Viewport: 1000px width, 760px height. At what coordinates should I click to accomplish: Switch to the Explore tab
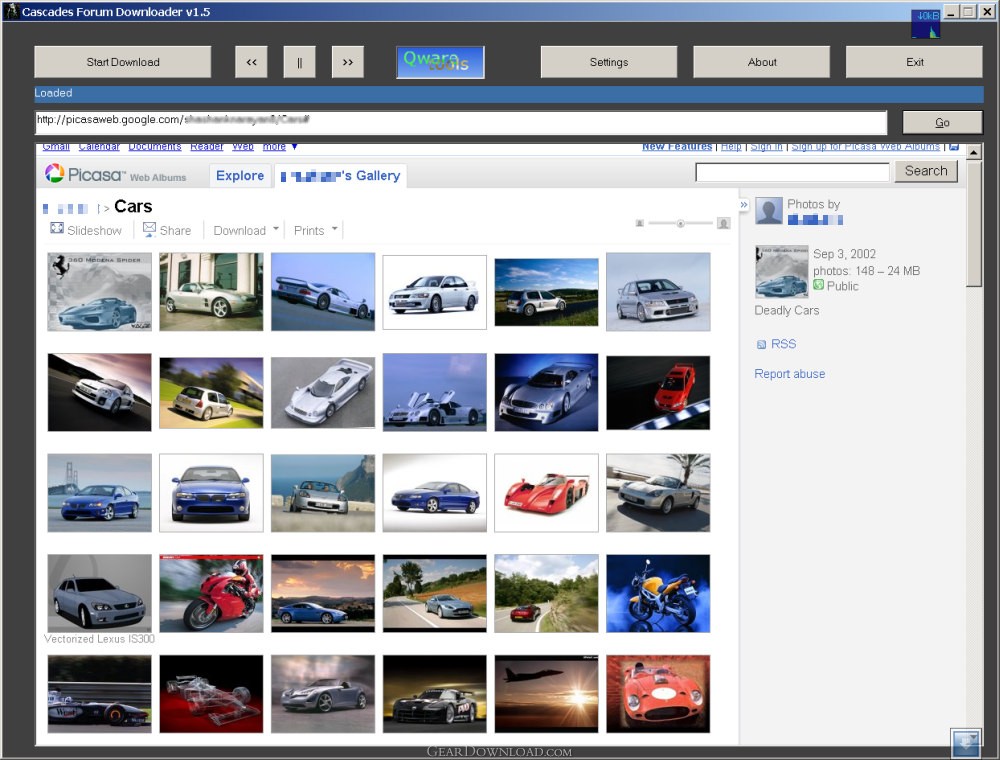click(240, 176)
